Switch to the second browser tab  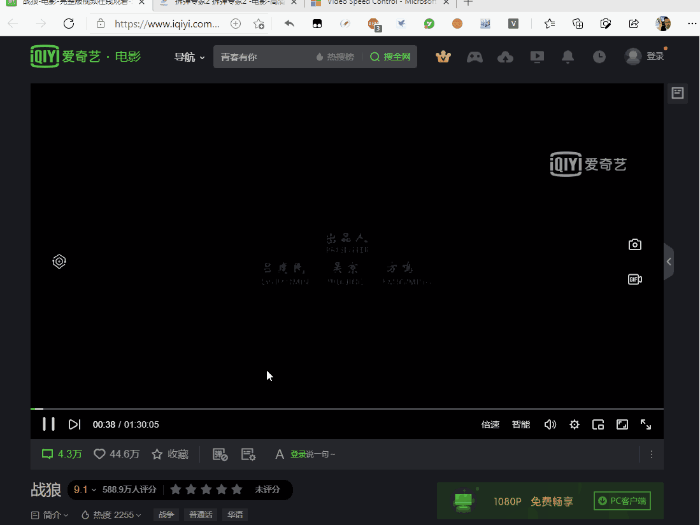[x=229, y=3]
